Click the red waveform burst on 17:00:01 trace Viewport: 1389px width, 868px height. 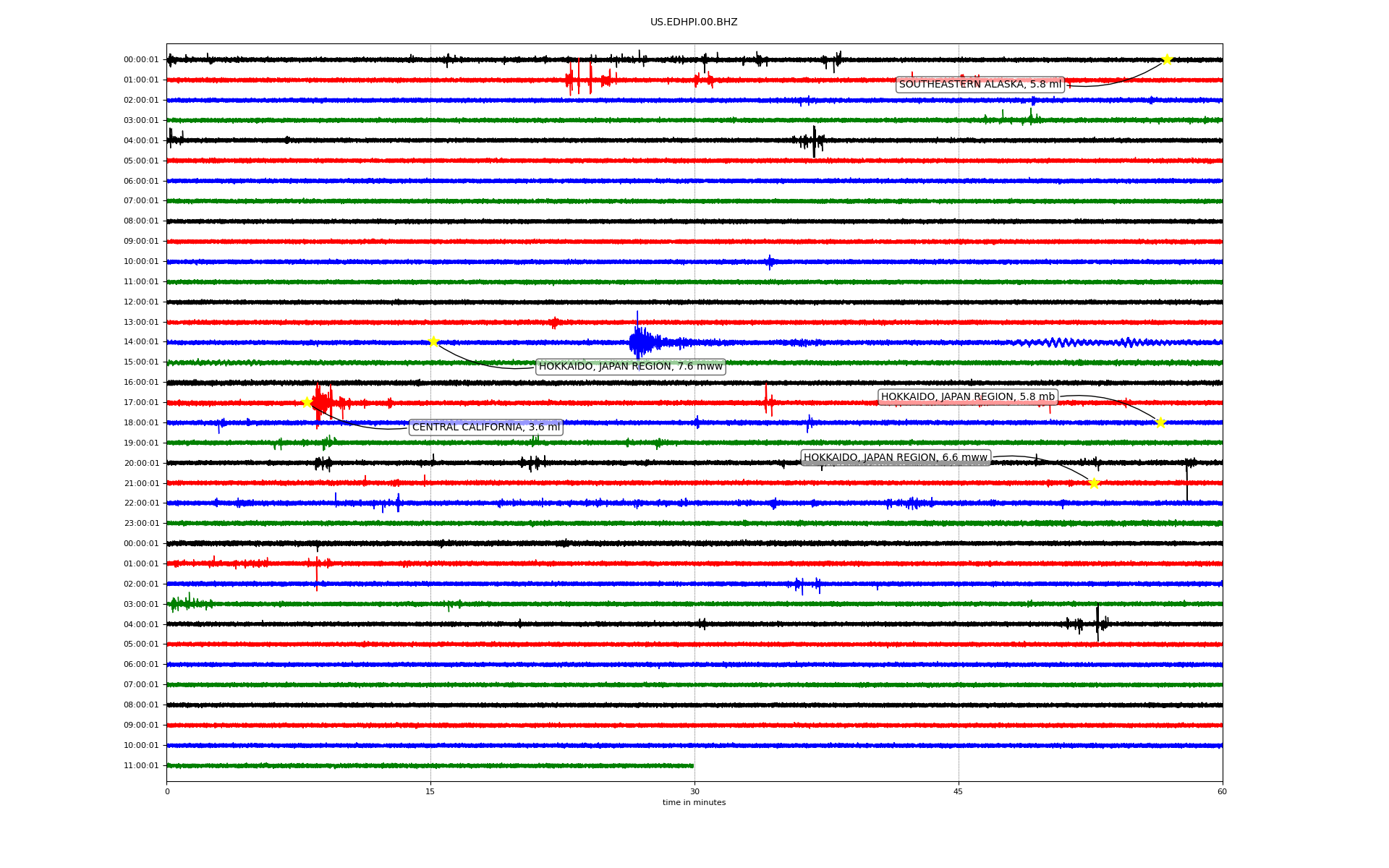click(323, 402)
